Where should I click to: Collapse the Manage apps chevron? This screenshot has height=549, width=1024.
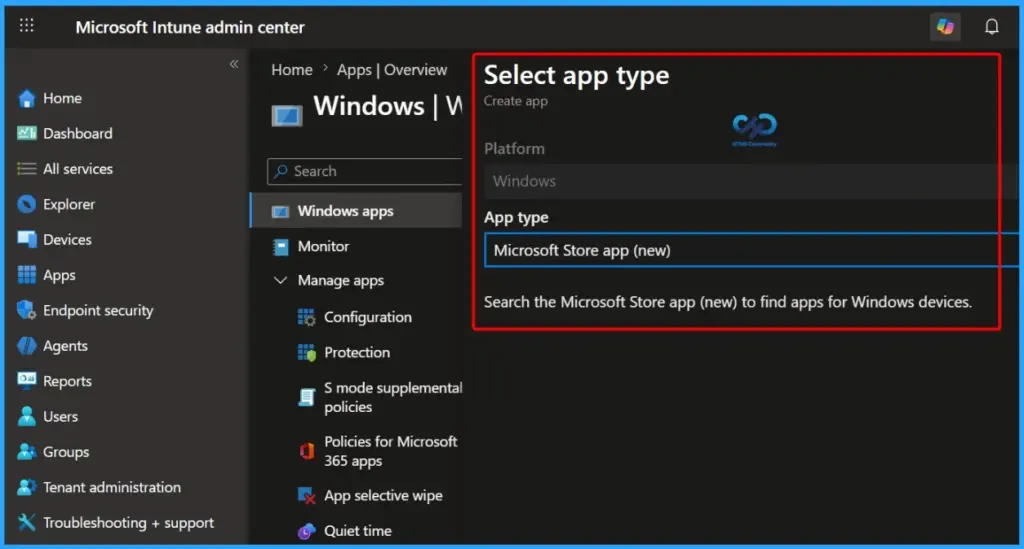point(280,281)
